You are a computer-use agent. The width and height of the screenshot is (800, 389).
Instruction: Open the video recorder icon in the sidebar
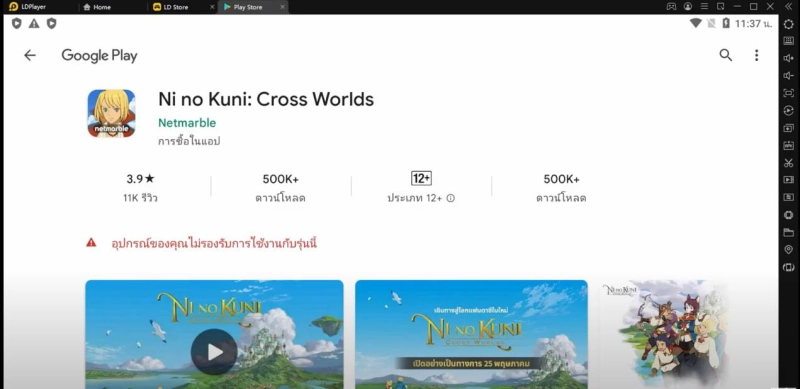tap(788, 180)
